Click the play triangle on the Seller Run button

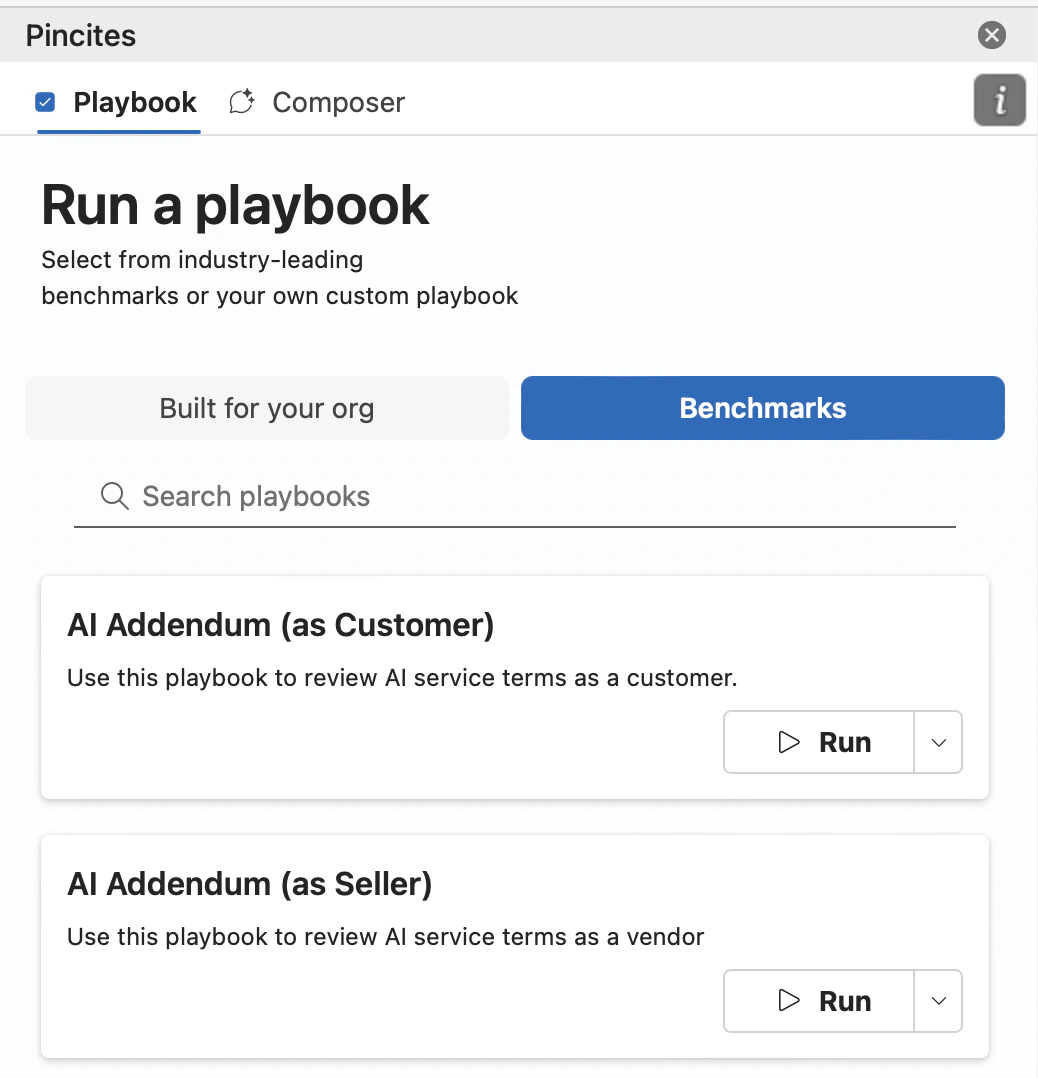click(790, 1001)
